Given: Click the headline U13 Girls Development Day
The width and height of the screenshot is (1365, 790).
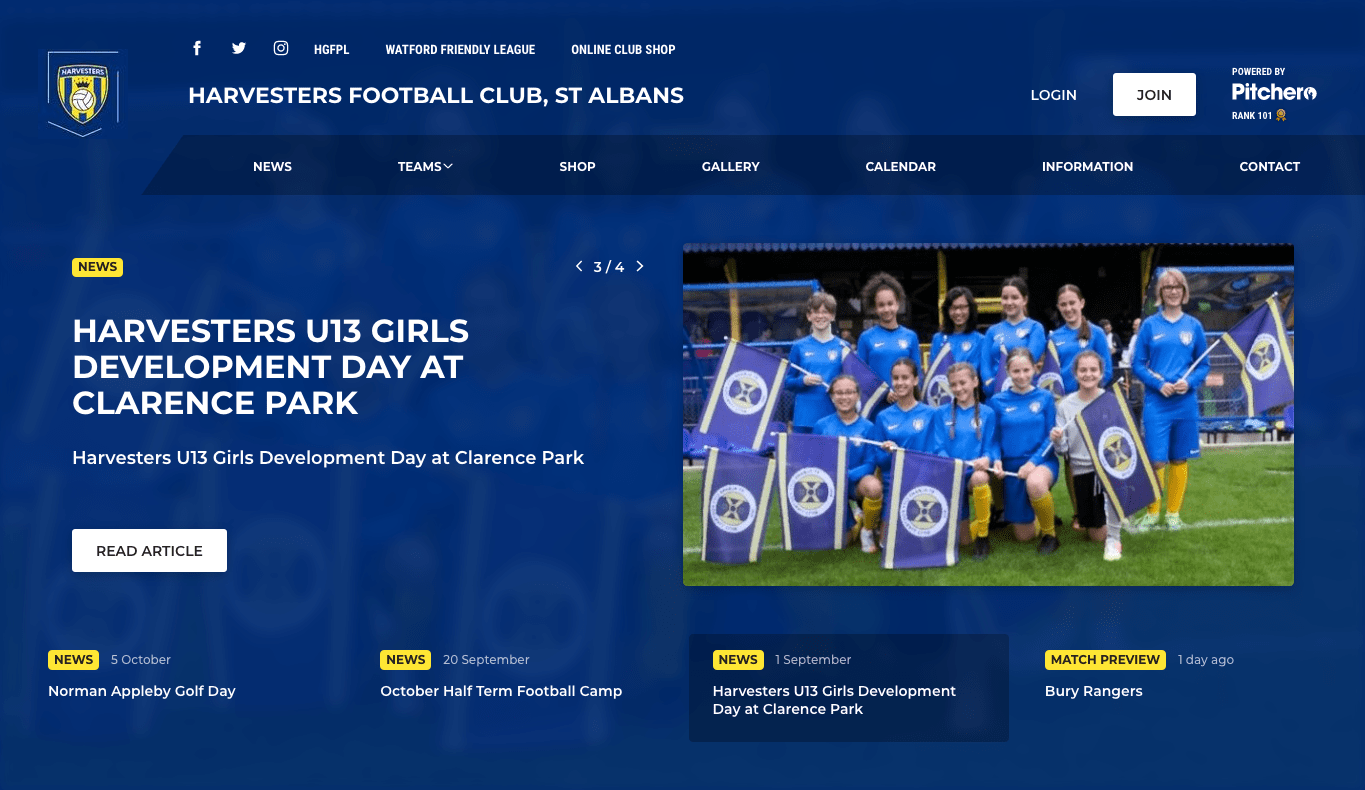Looking at the screenshot, I should pos(271,367).
